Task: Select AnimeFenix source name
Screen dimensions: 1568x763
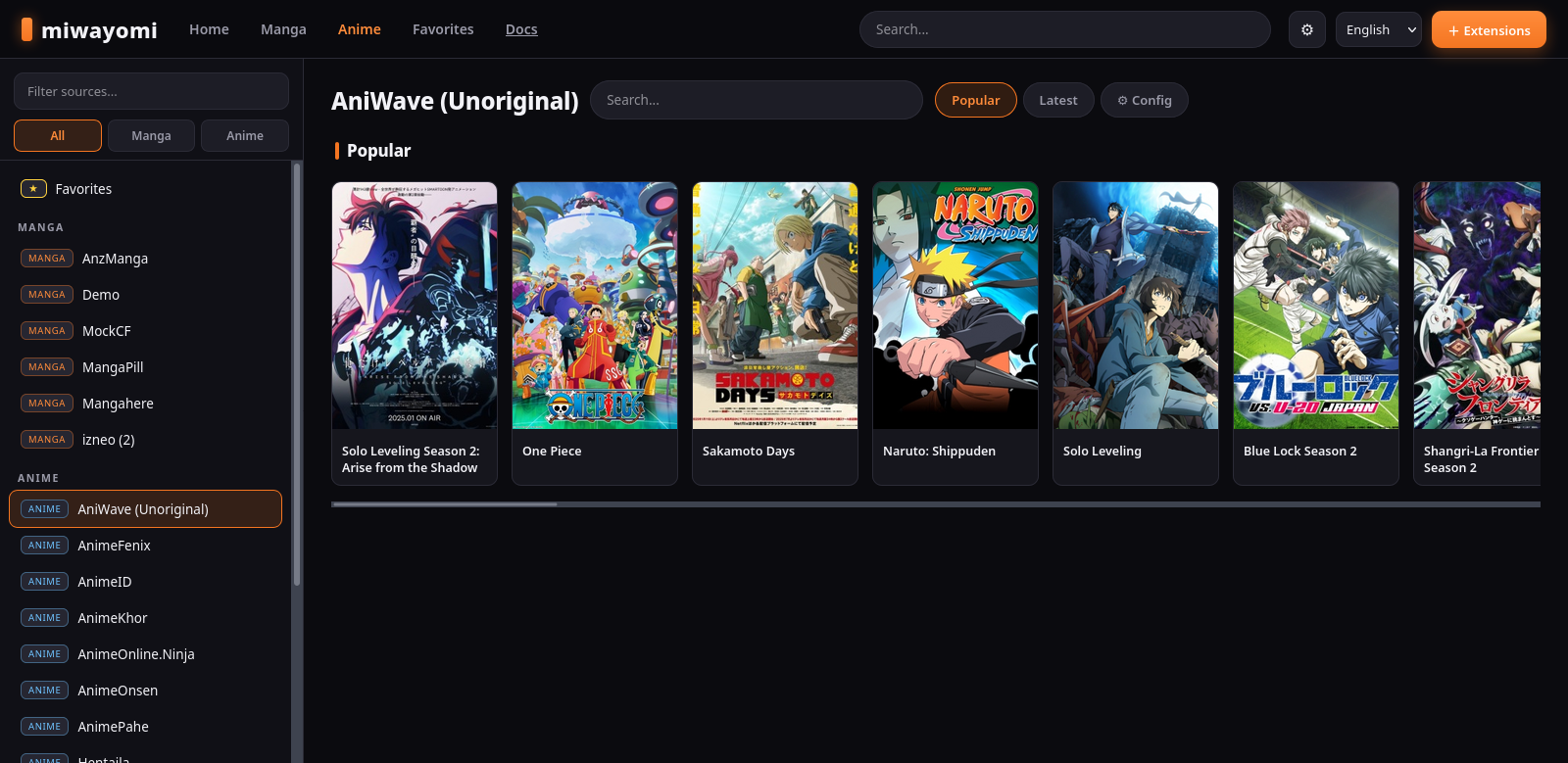Action: pyautogui.click(x=115, y=546)
